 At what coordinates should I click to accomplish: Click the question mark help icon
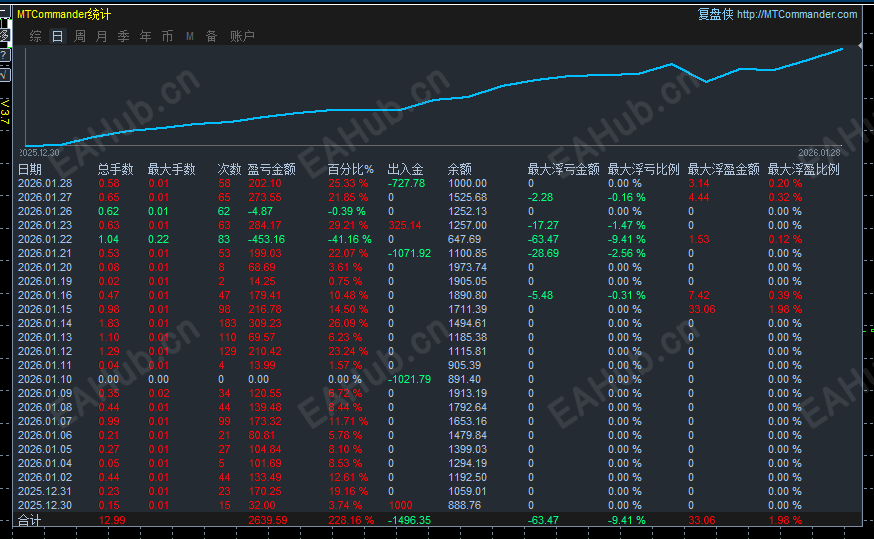pos(3,55)
